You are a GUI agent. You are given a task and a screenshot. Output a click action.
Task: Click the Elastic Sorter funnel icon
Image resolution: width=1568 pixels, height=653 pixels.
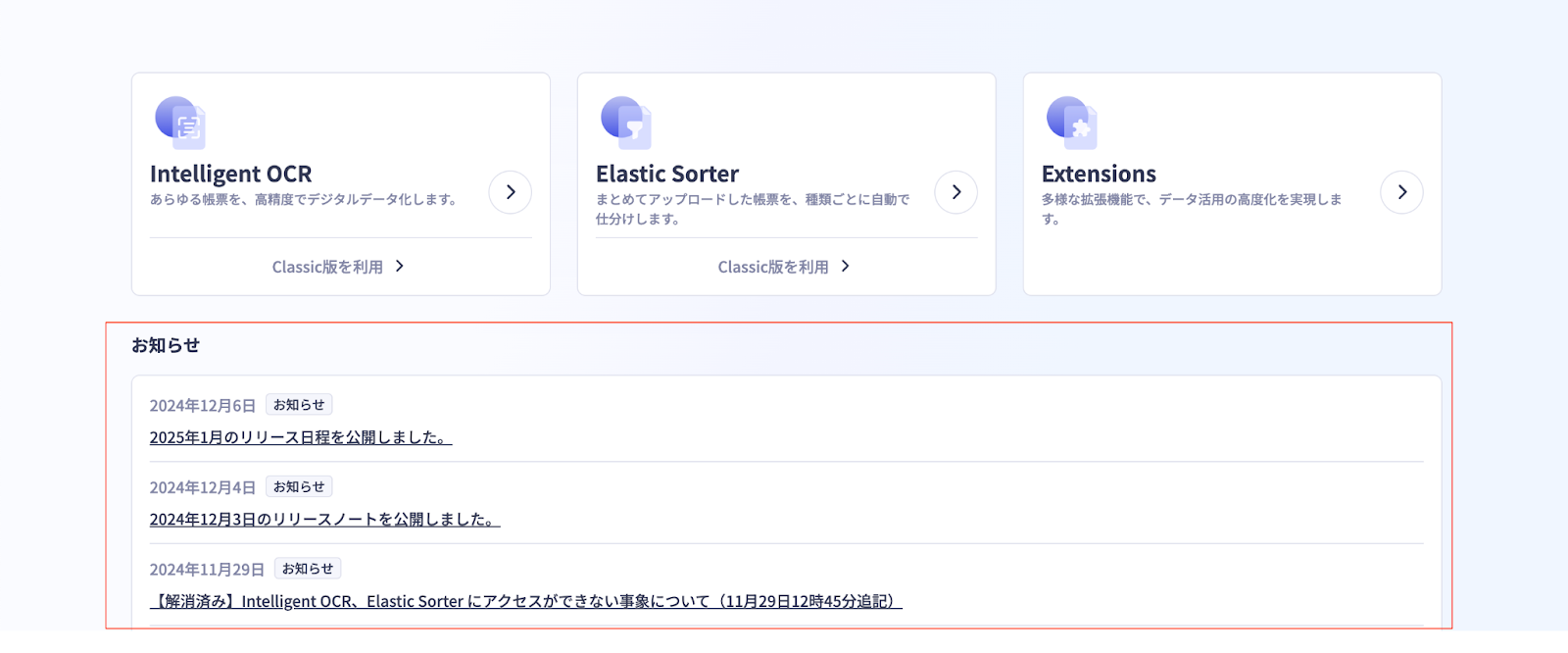pyautogui.click(x=626, y=123)
